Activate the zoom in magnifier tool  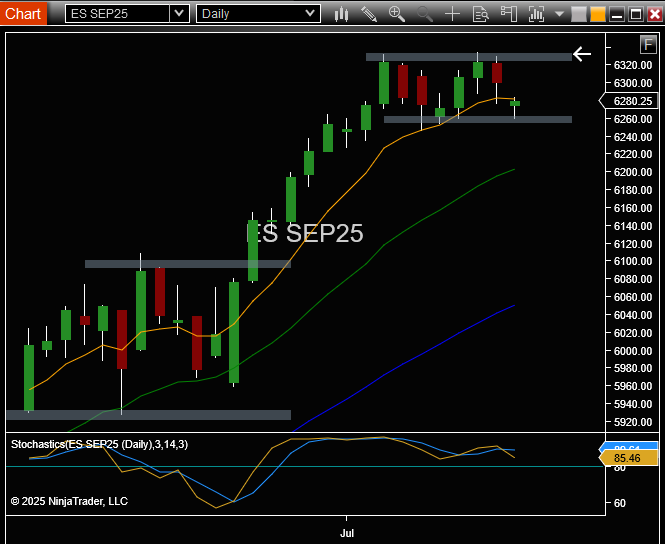(x=397, y=14)
